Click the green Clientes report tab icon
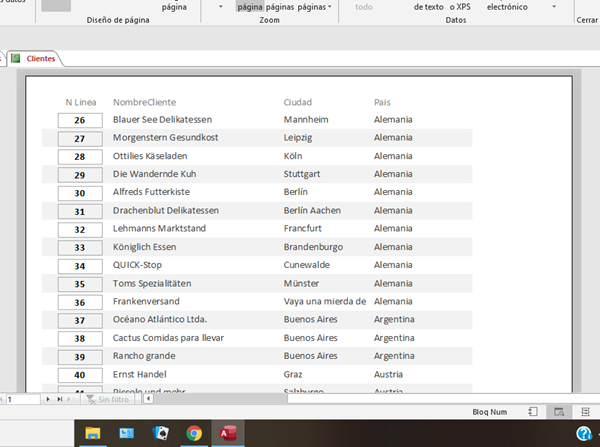The image size is (600, 447). (15, 59)
